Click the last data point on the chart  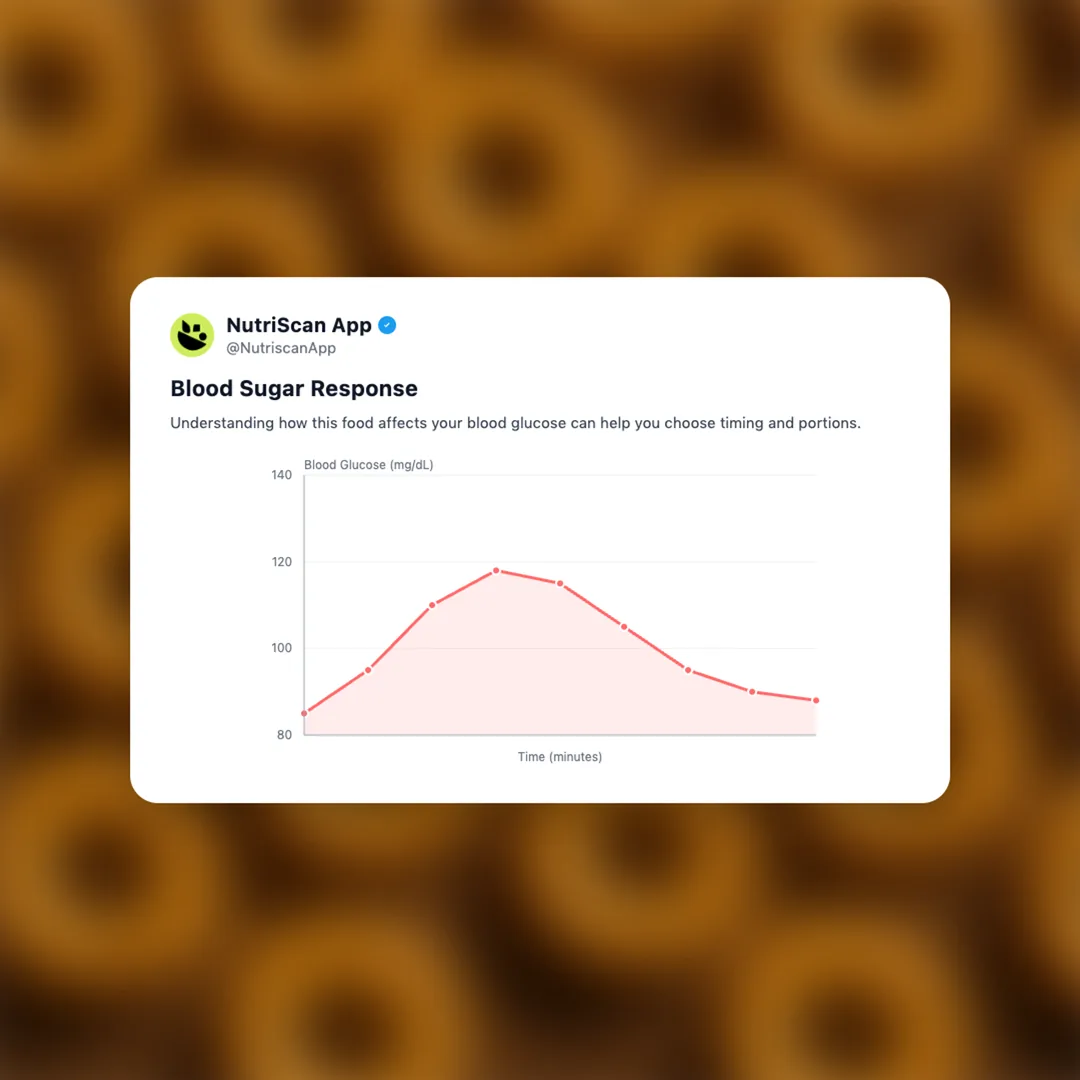click(x=816, y=700)
